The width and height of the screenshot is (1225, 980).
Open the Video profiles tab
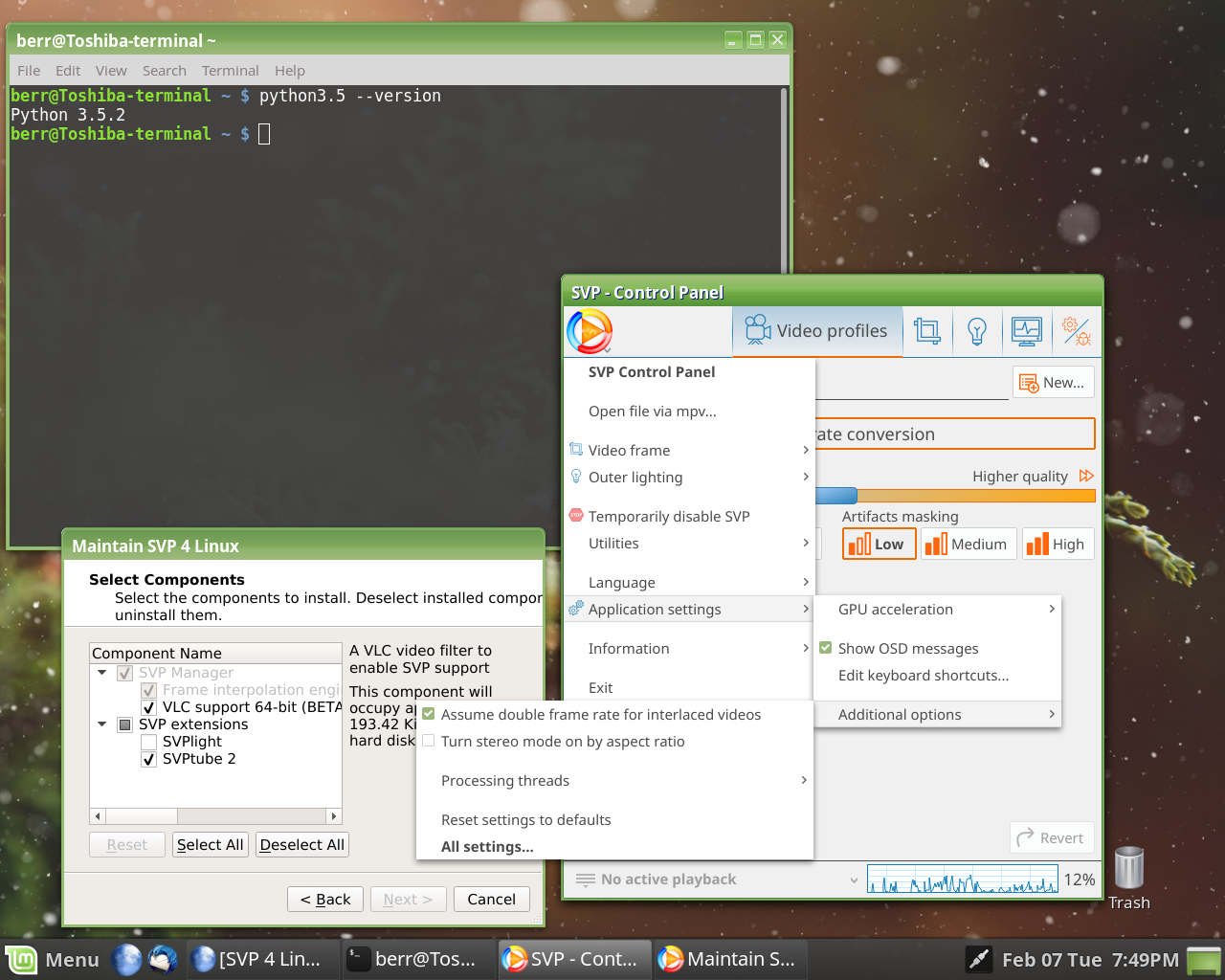click(x=817, y=331)
